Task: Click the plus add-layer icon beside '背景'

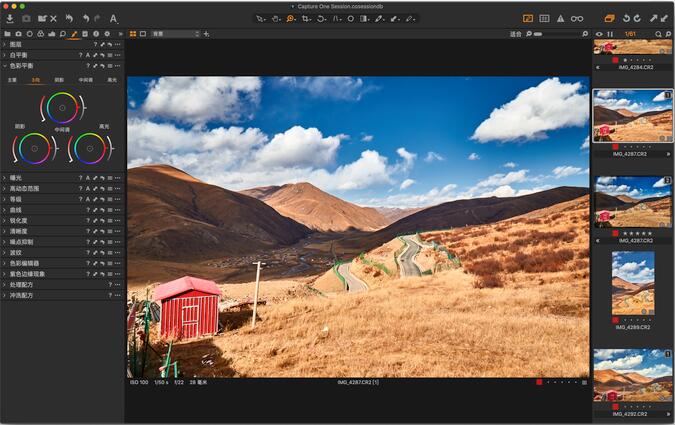Action: [x=207, y=34]
